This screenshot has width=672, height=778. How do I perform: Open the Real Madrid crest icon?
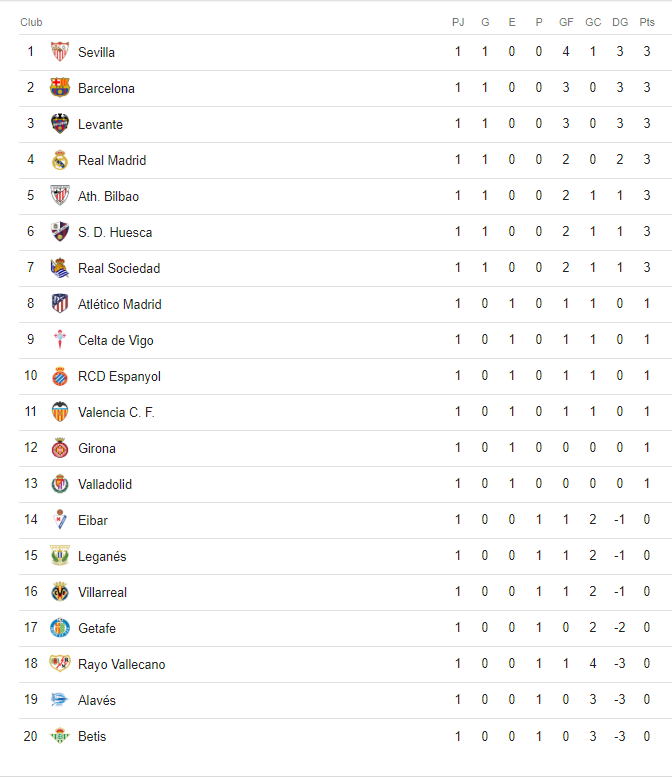click(60, 160)
